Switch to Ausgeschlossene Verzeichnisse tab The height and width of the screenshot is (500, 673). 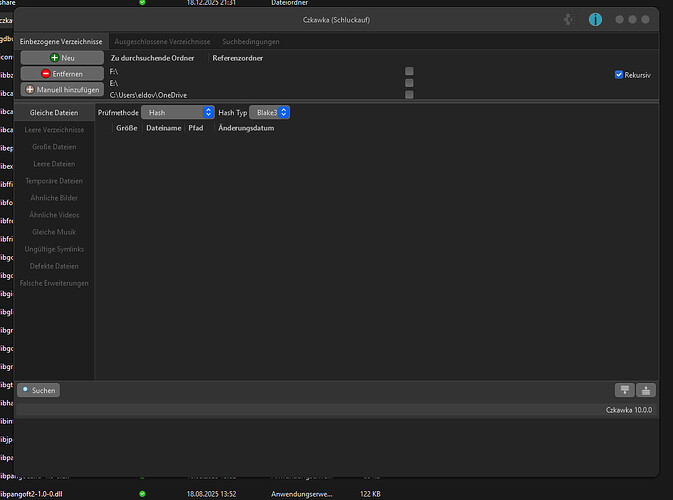click(x=162, y=42)
